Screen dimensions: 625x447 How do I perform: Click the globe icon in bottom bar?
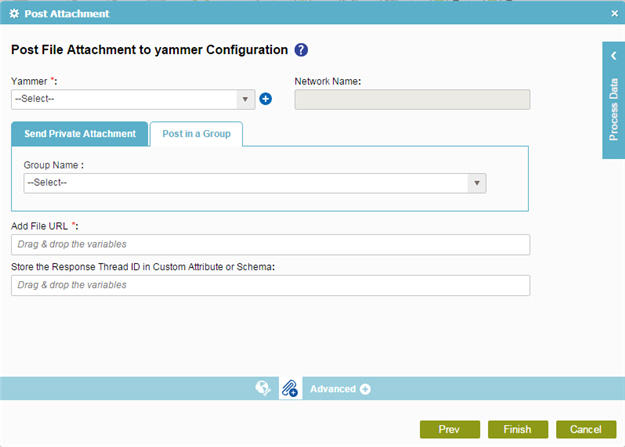[263, 388]
